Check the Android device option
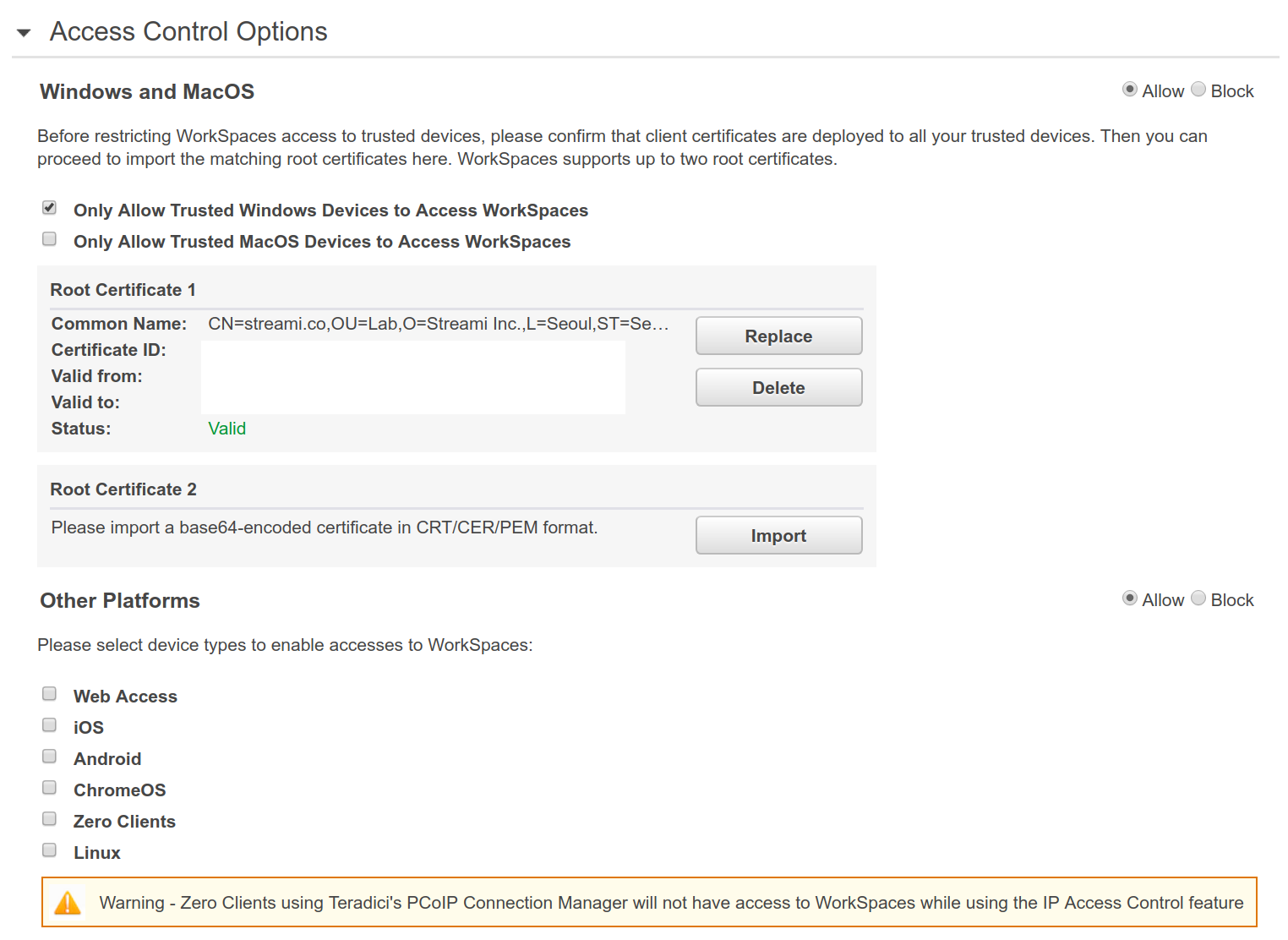Viewport: 1288px width, 940px height. coord(50,757)
